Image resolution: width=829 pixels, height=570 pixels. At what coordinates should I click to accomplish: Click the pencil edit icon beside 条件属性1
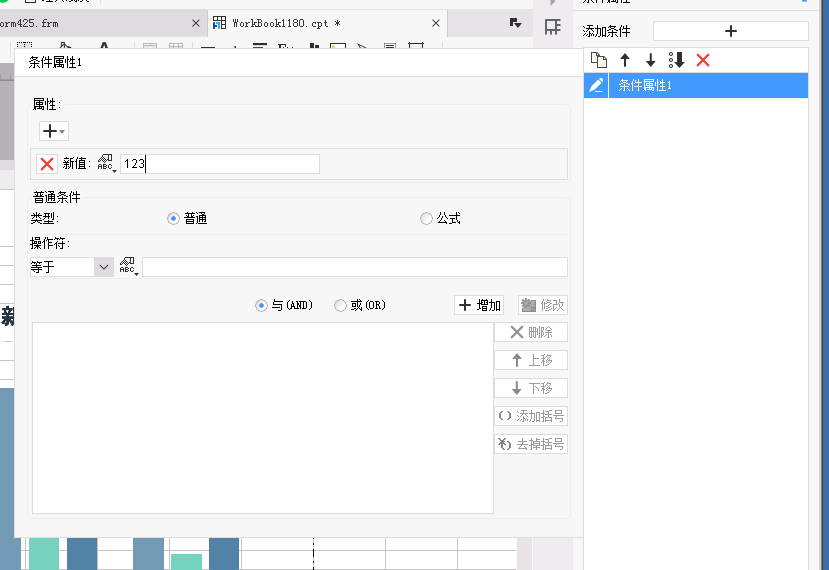pos(596,86)
